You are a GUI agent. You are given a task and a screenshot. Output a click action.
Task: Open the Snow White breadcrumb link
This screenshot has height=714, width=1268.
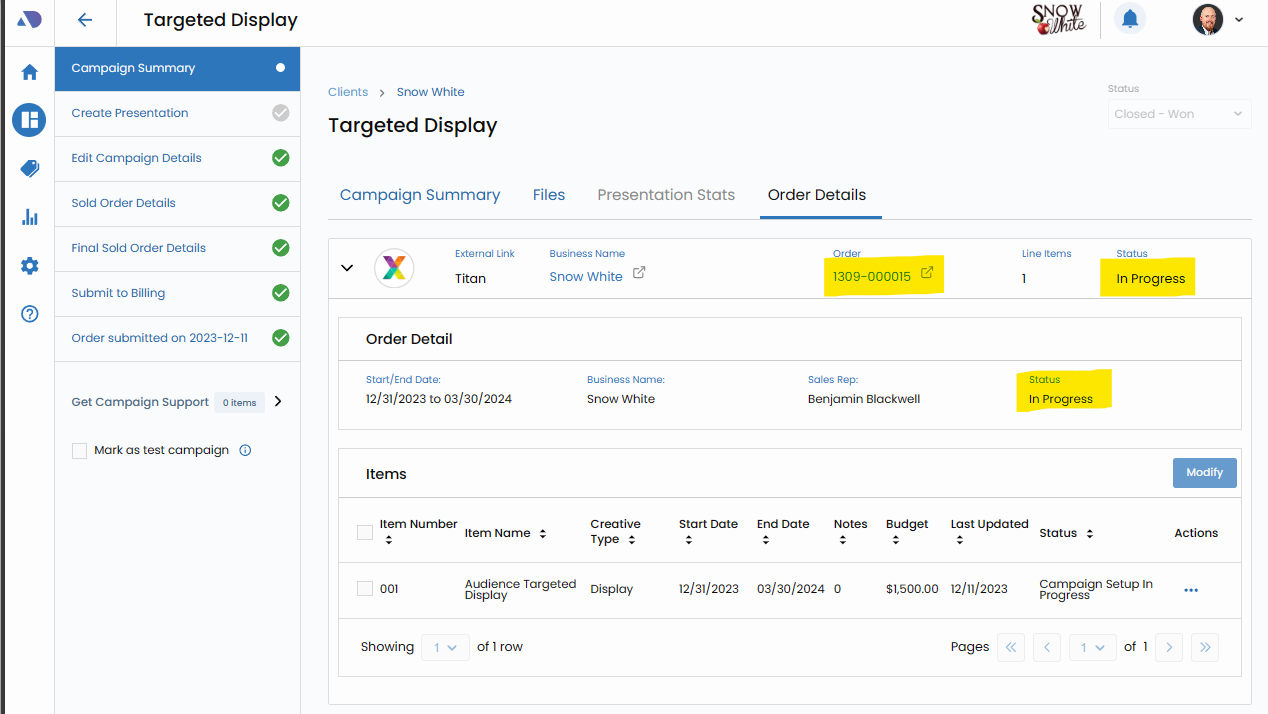[430, 92]
